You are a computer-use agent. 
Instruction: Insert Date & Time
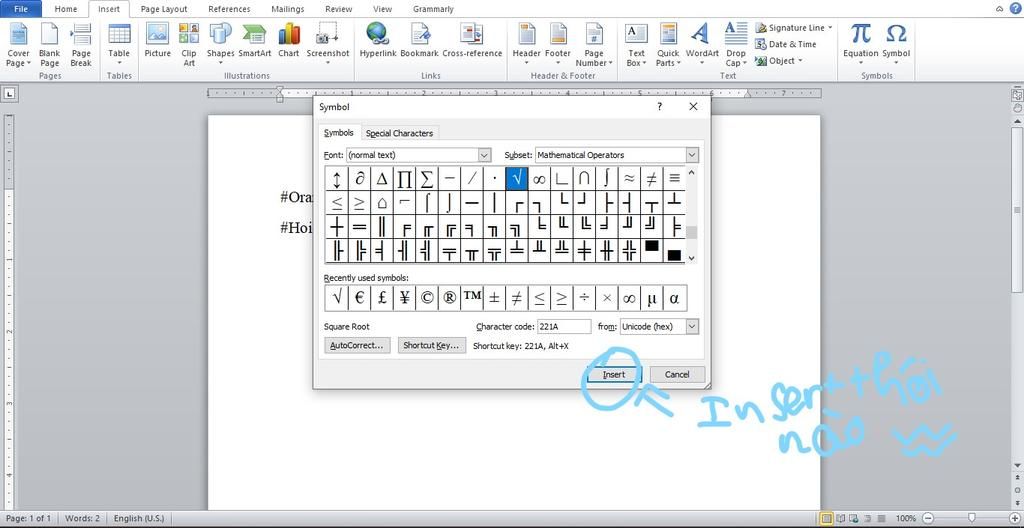786,44
